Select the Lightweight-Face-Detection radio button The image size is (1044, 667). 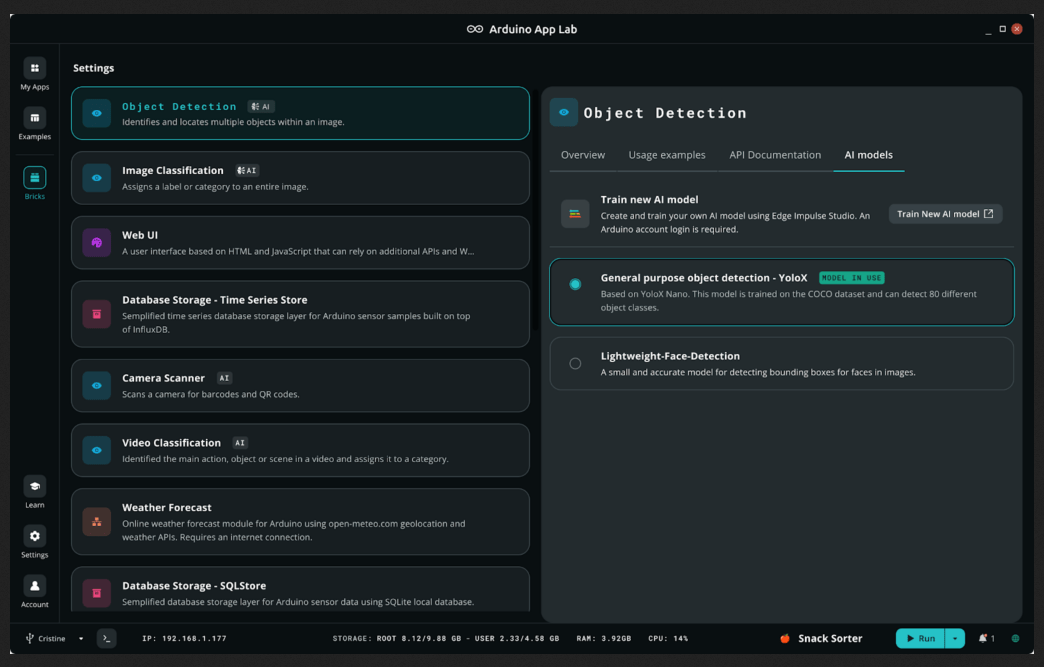click(575, 363)
